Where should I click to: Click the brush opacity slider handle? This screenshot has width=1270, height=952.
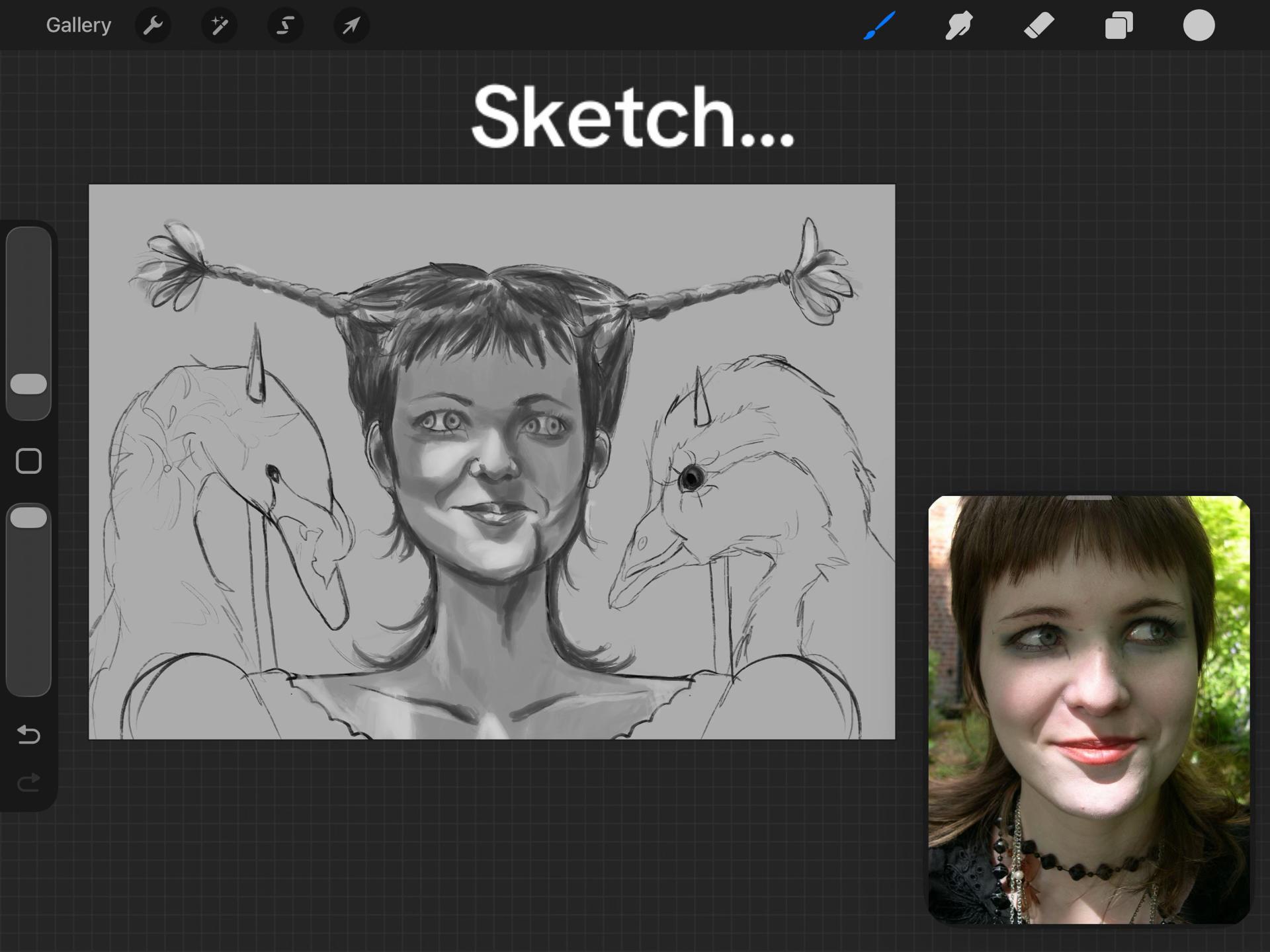28,518
